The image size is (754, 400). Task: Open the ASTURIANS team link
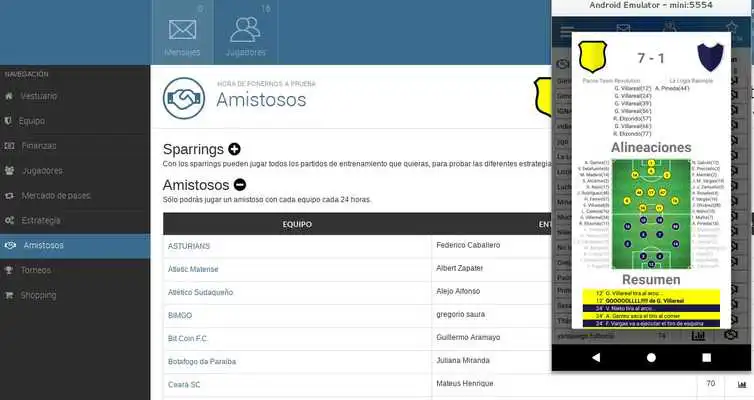[x=189, y=245]
